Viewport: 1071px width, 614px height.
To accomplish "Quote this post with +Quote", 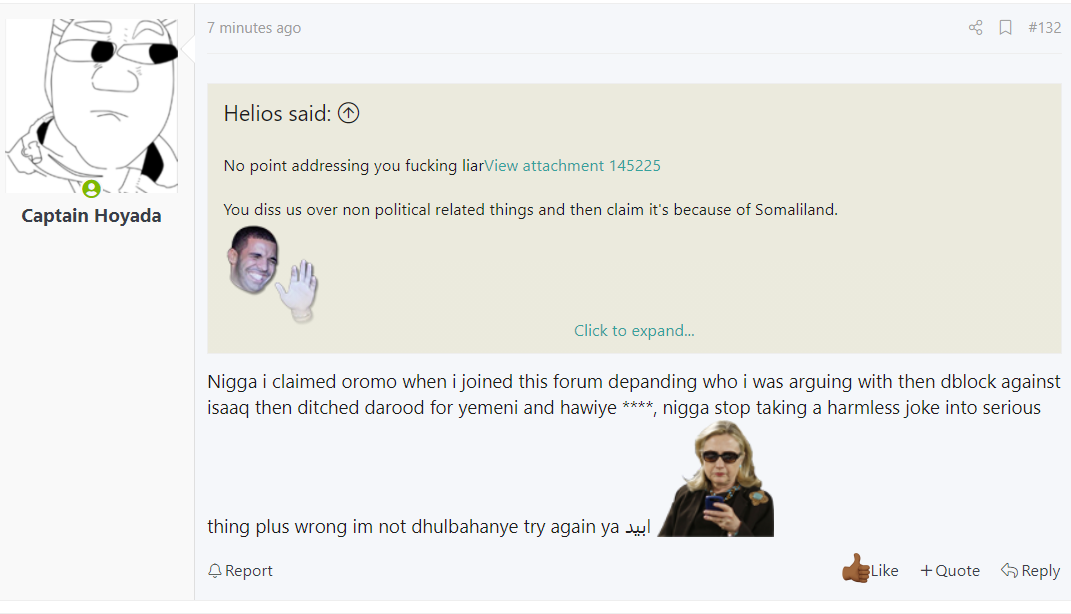I will point(950,570).
